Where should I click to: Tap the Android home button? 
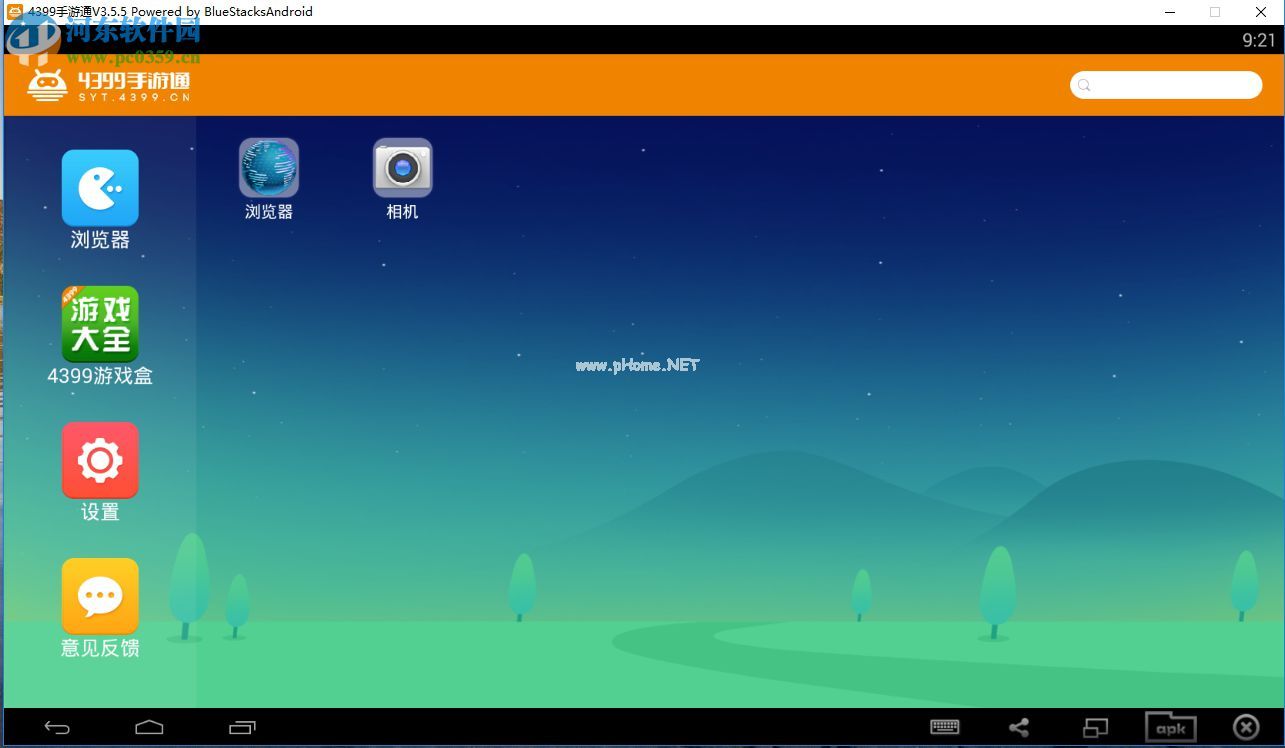coord(149,728)
